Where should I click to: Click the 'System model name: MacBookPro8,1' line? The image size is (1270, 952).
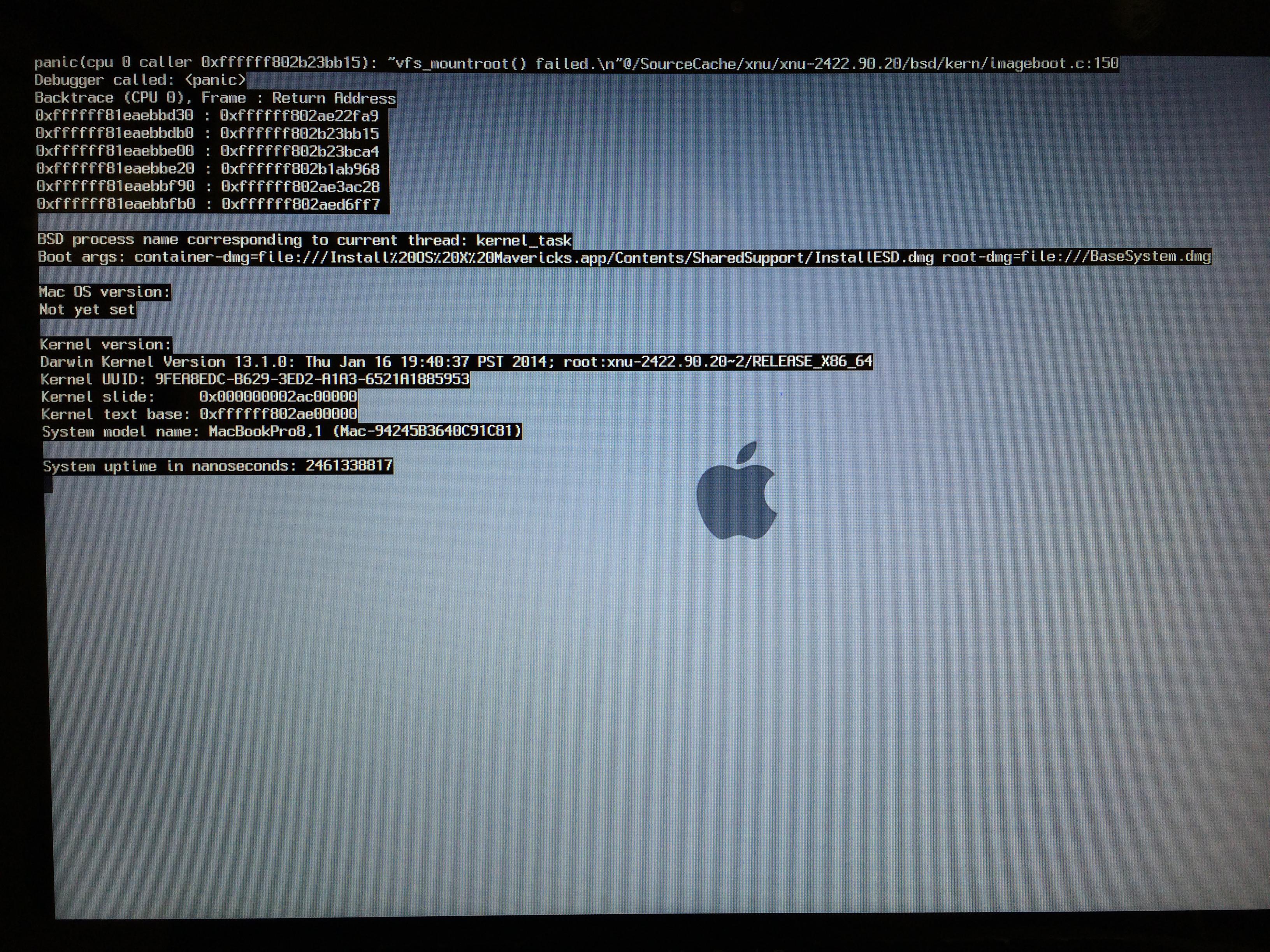282,431
